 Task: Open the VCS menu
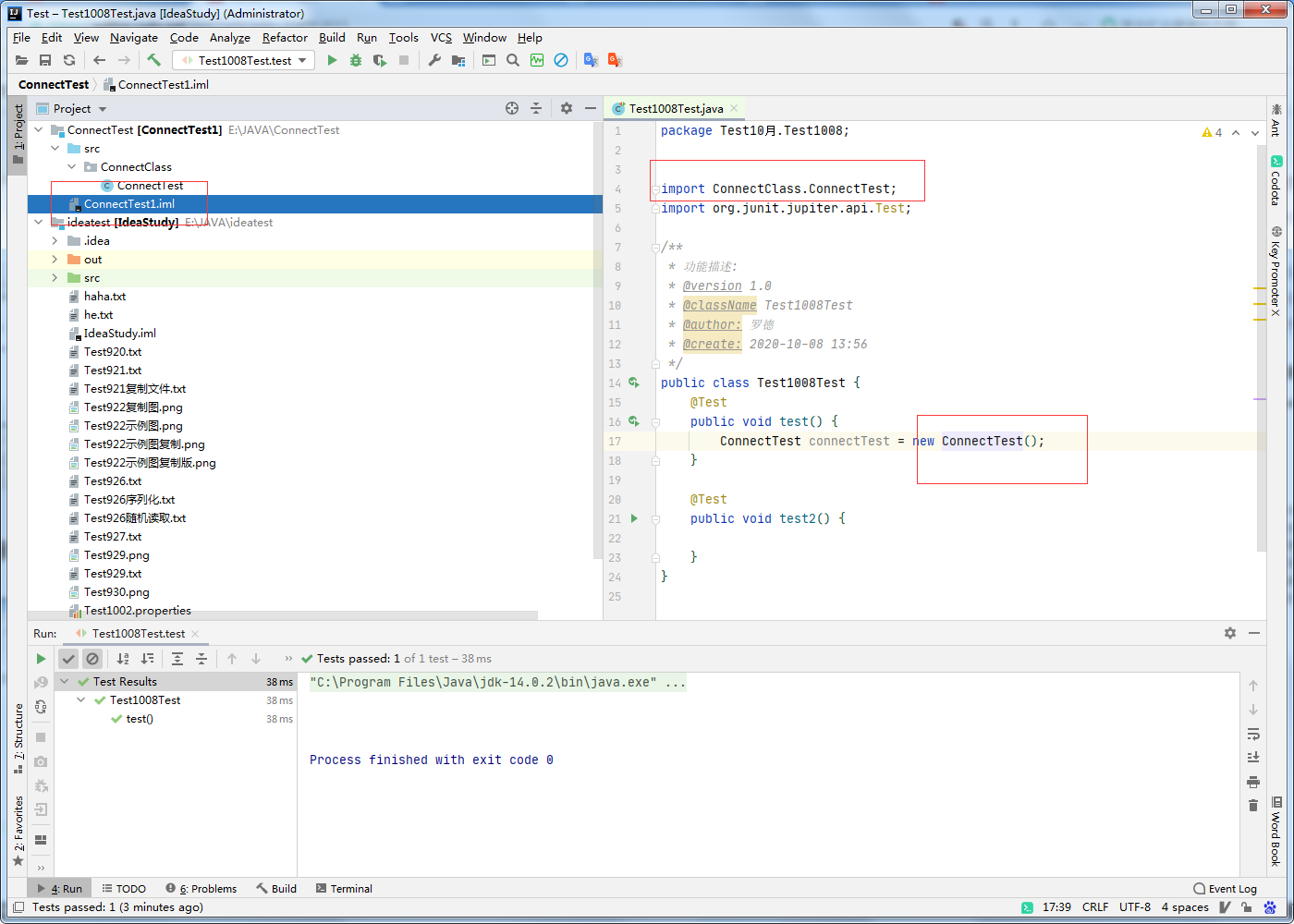click(x=441, y=38)
